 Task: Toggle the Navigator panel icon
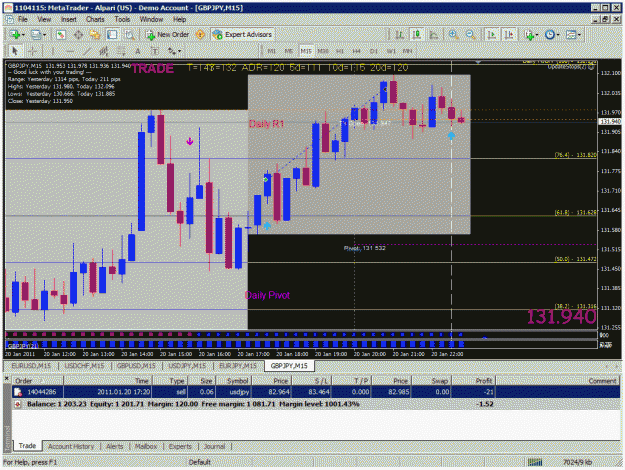(x=95, y=35)
